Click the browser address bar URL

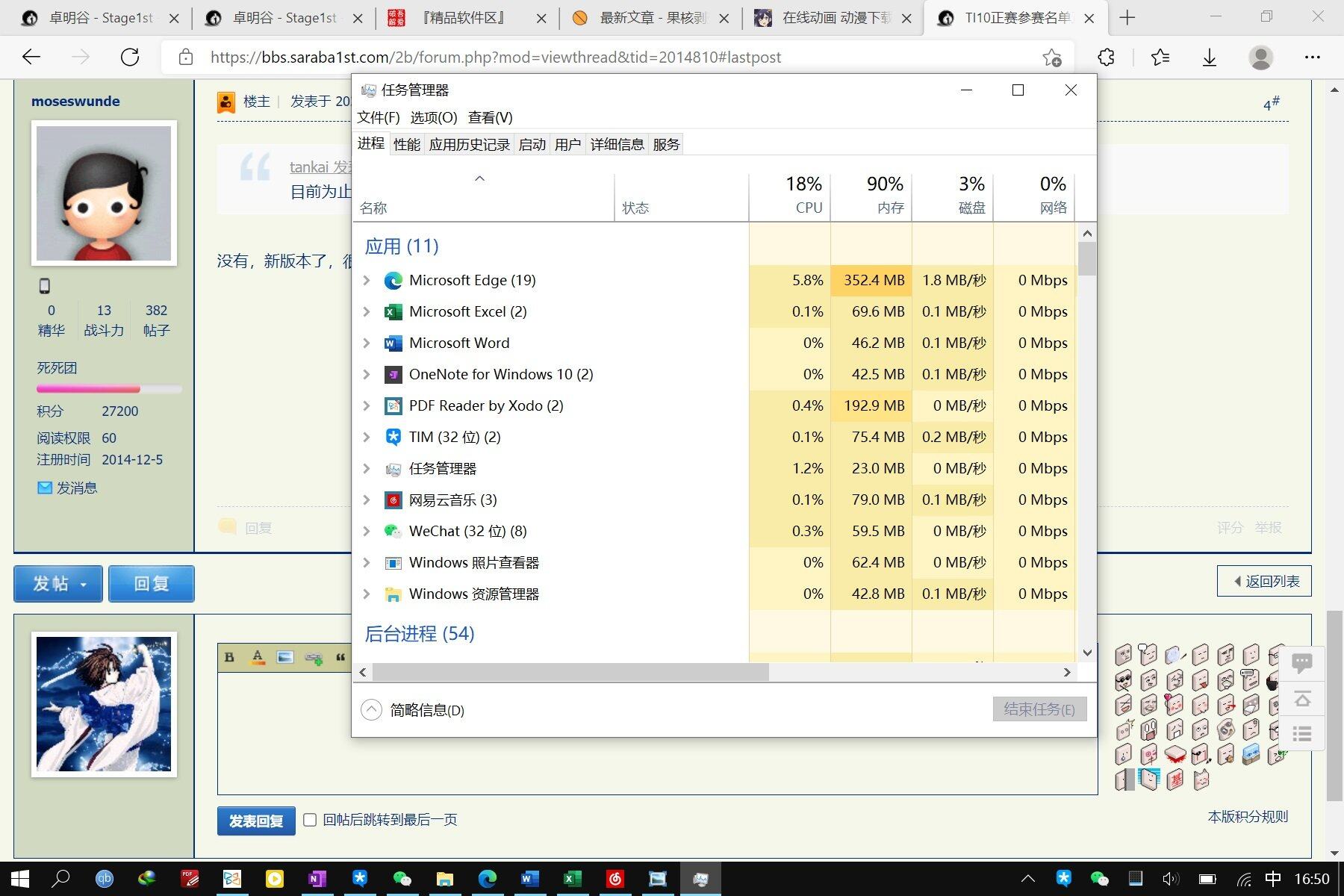pyautogui.click(x=495, y=57)
